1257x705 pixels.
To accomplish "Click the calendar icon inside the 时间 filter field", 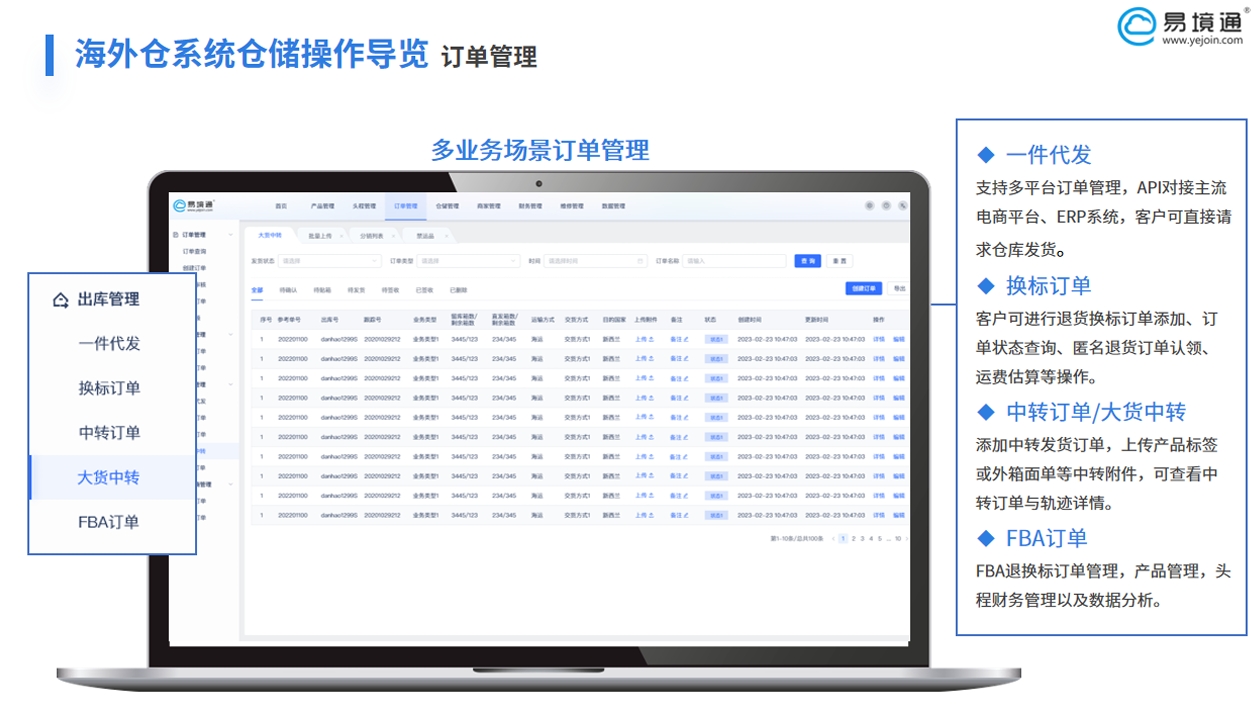I will click(640, 259).
